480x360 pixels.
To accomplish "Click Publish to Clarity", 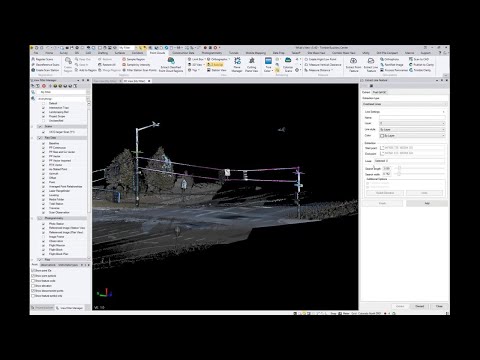I will coord(421,65).
